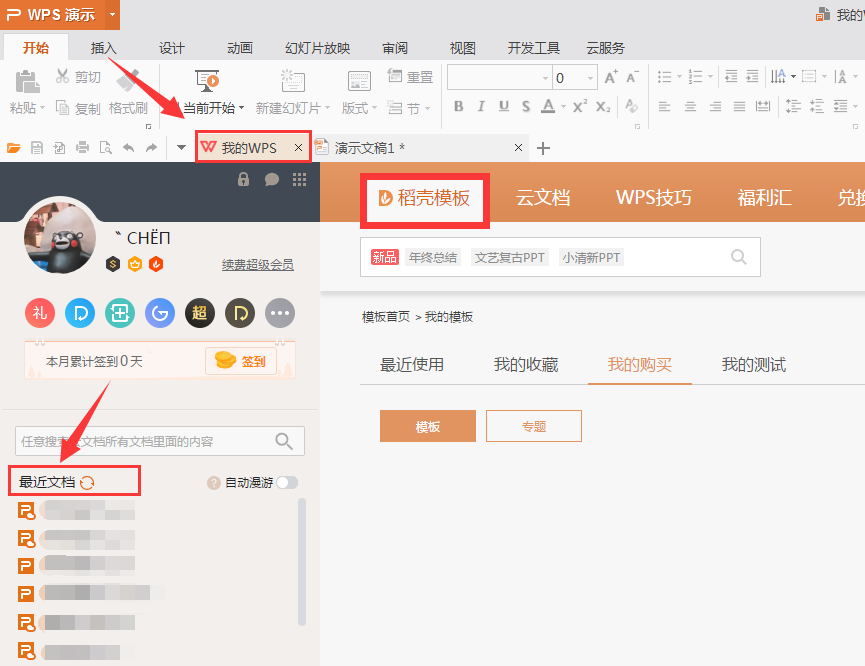Click the 年终总结 search tag
This screenshot has height=666, width=865.
[x=432, y=258]
